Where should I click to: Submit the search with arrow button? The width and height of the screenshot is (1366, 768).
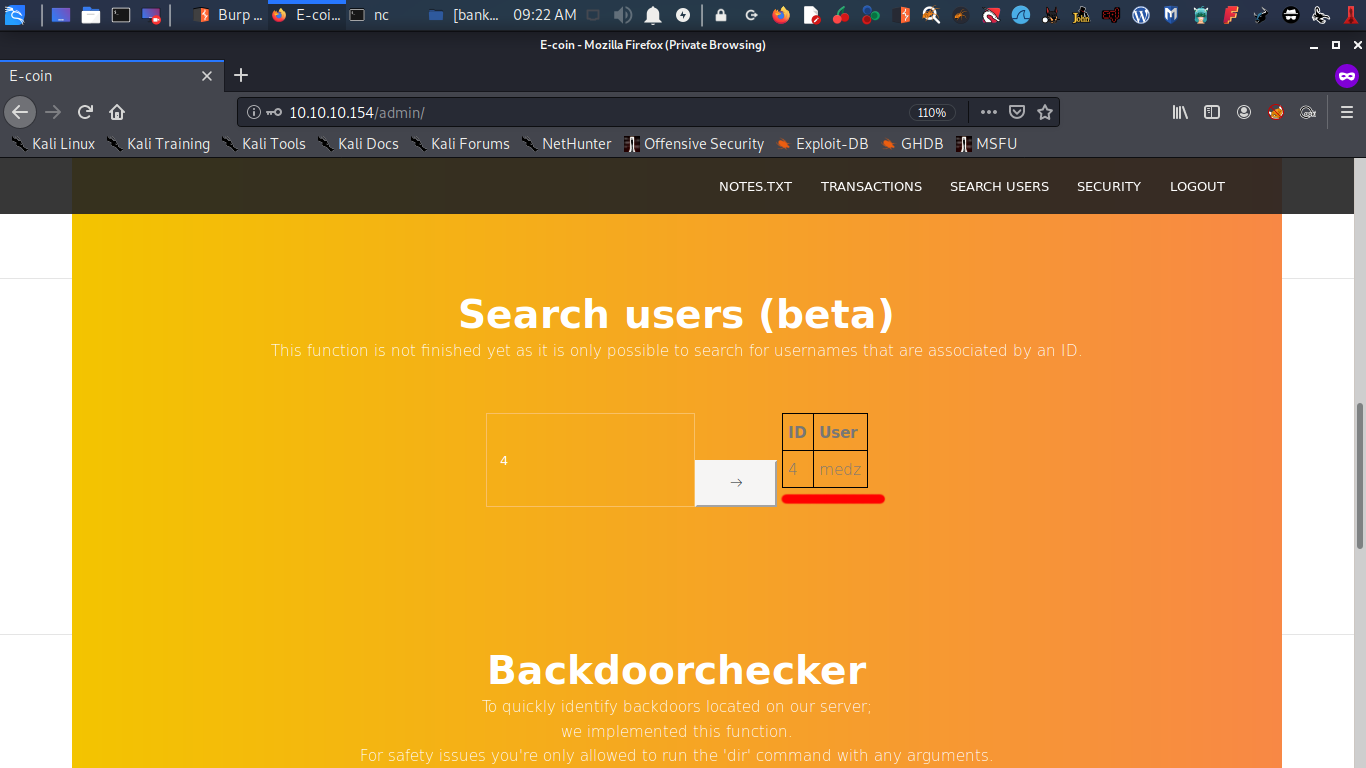tap(736, 482)
